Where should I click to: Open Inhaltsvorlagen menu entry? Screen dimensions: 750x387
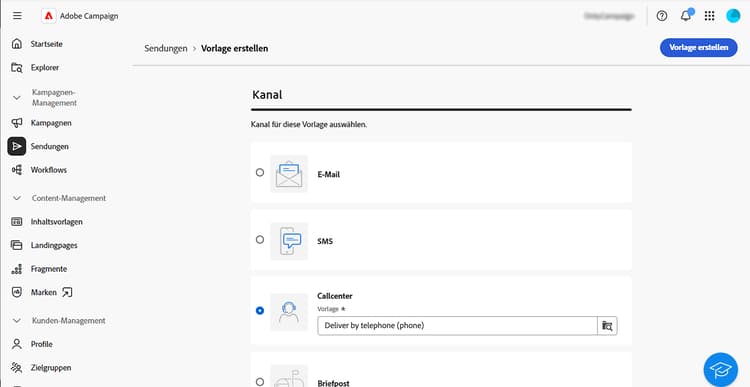[56, 221]
